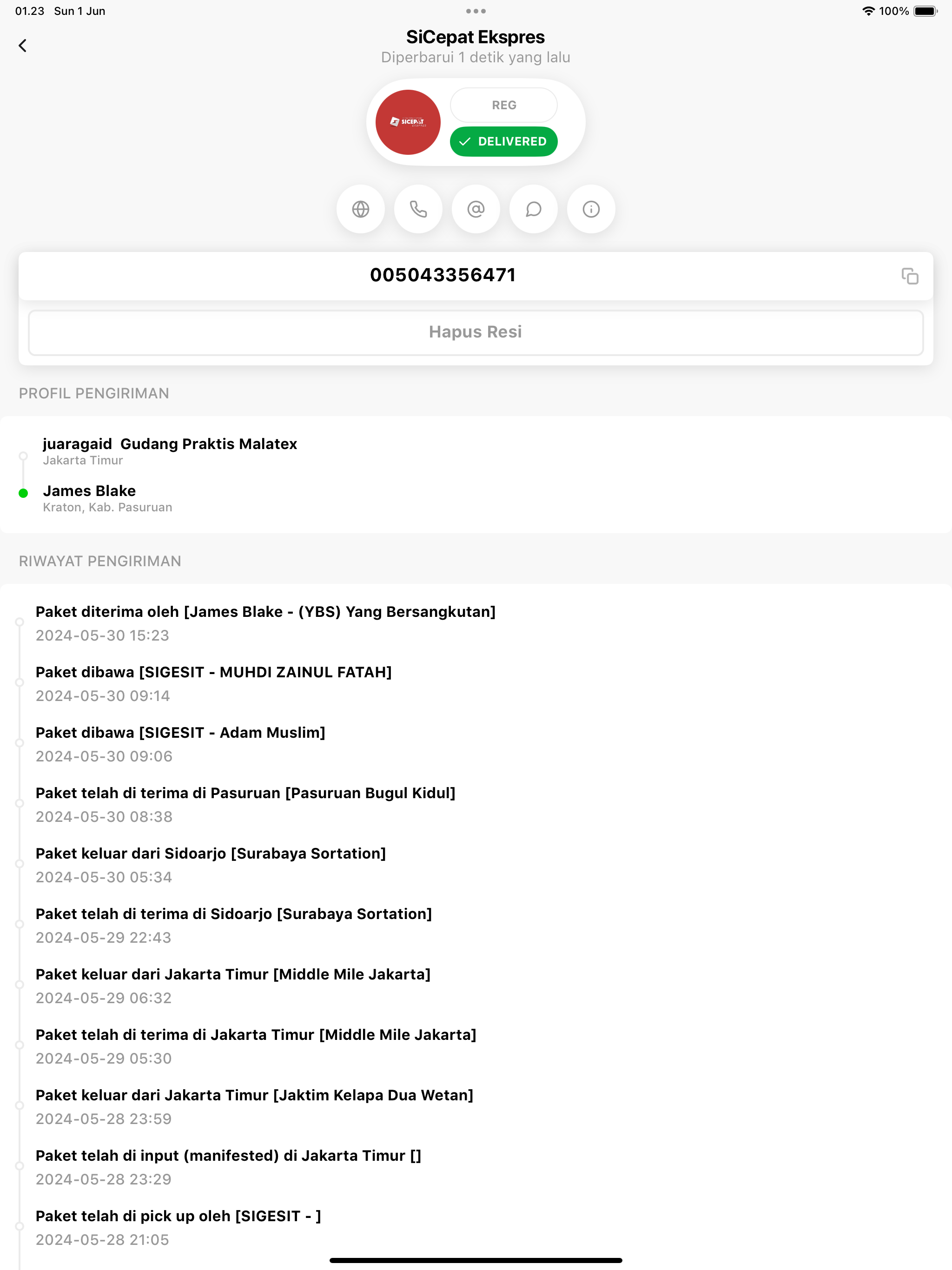
Task: Tap timestamp 2024-05-30 15:23
Action: pos(102,635)
